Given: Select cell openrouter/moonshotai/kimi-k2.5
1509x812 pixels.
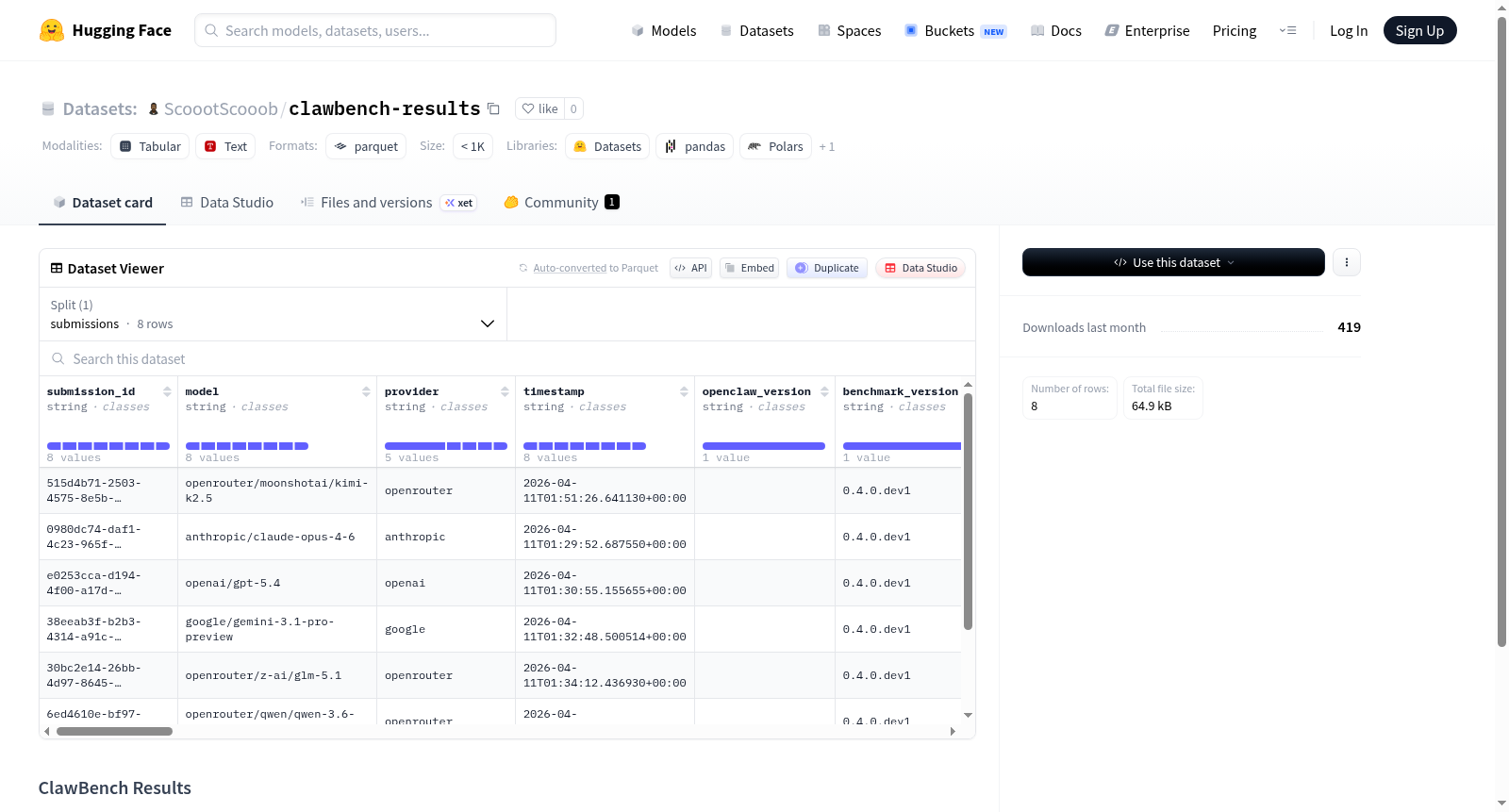Looking at the screenshot, I should click(276, 490).
